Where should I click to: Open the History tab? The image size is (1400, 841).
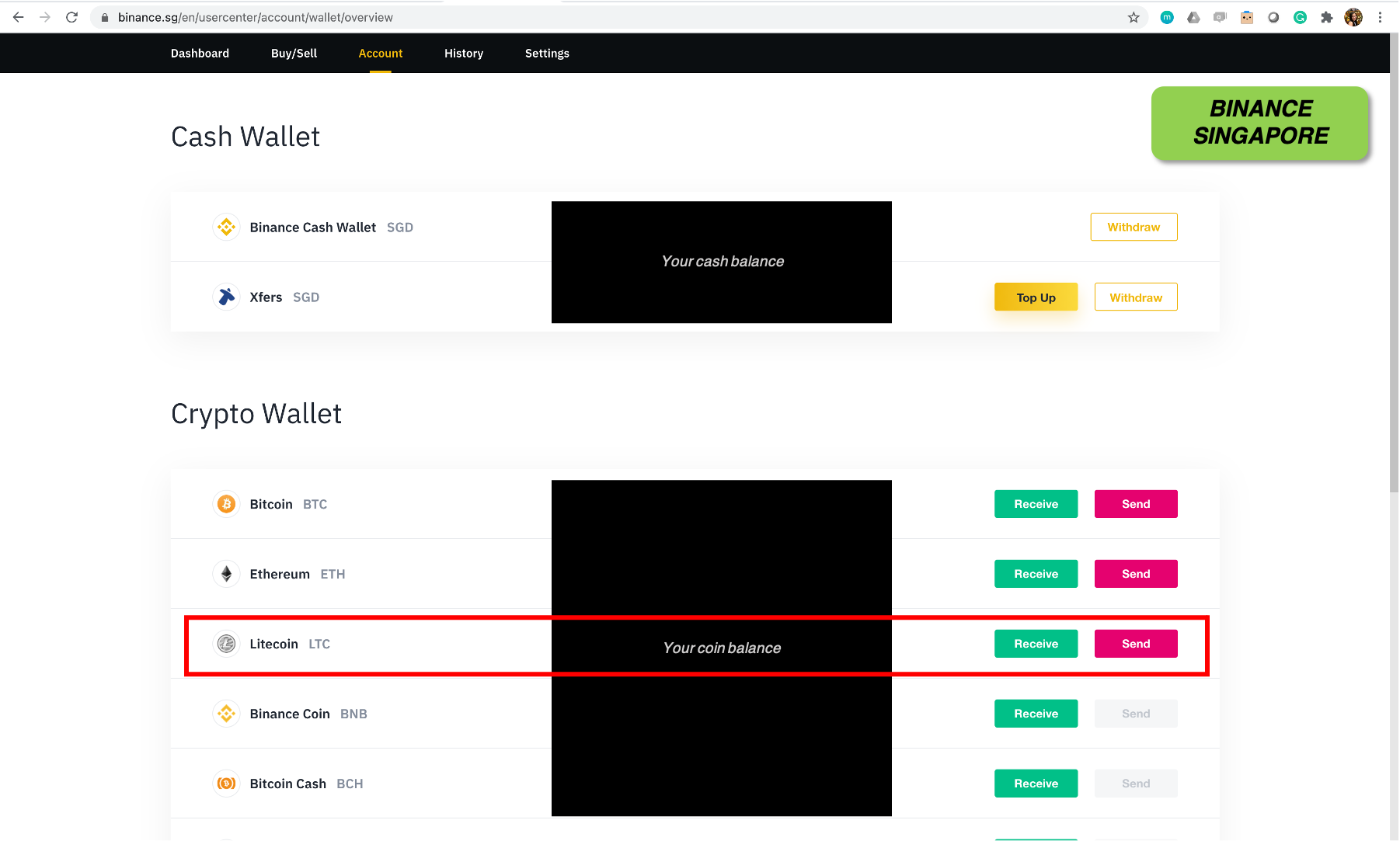point(464,54)
